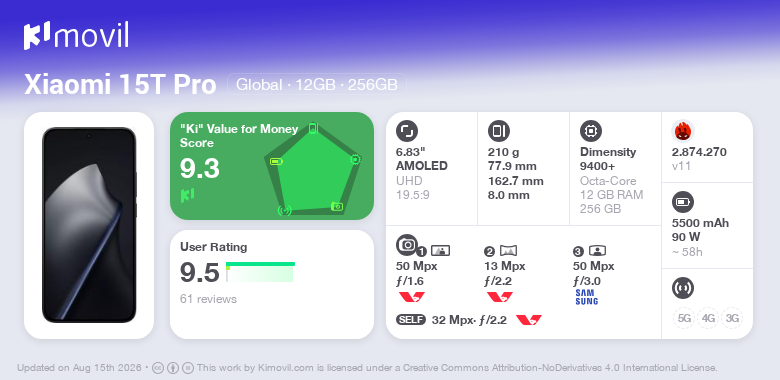Click the Kimovil.com license text link
The image size is (780, 380).
tap(286, 369)
